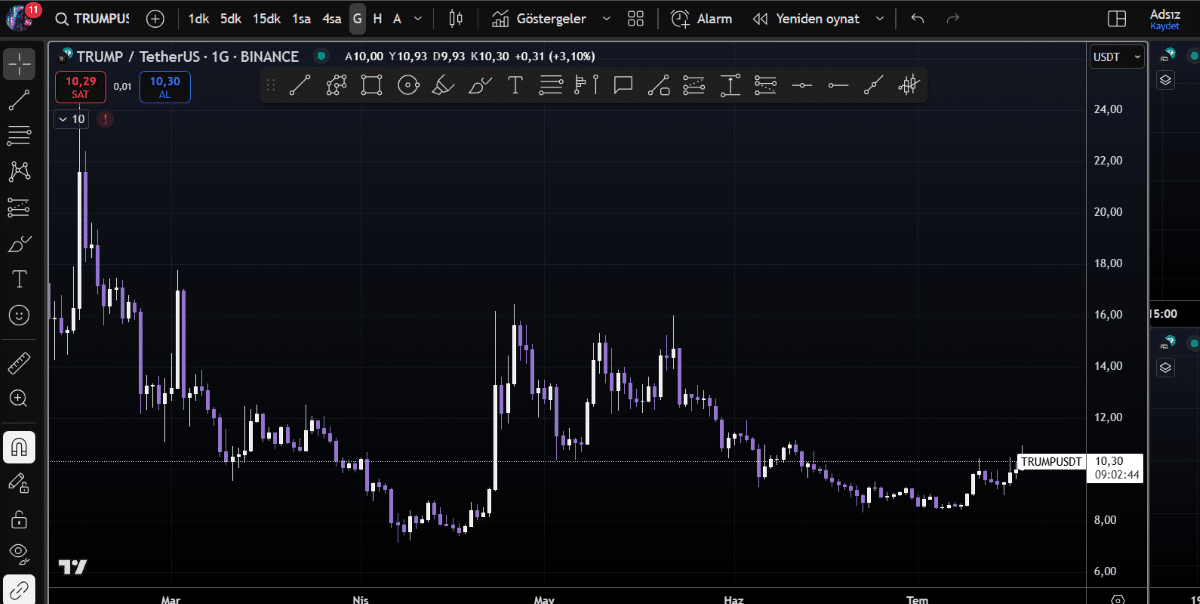
Task: Toggle lock all drawings
Action: pos(19,519)
